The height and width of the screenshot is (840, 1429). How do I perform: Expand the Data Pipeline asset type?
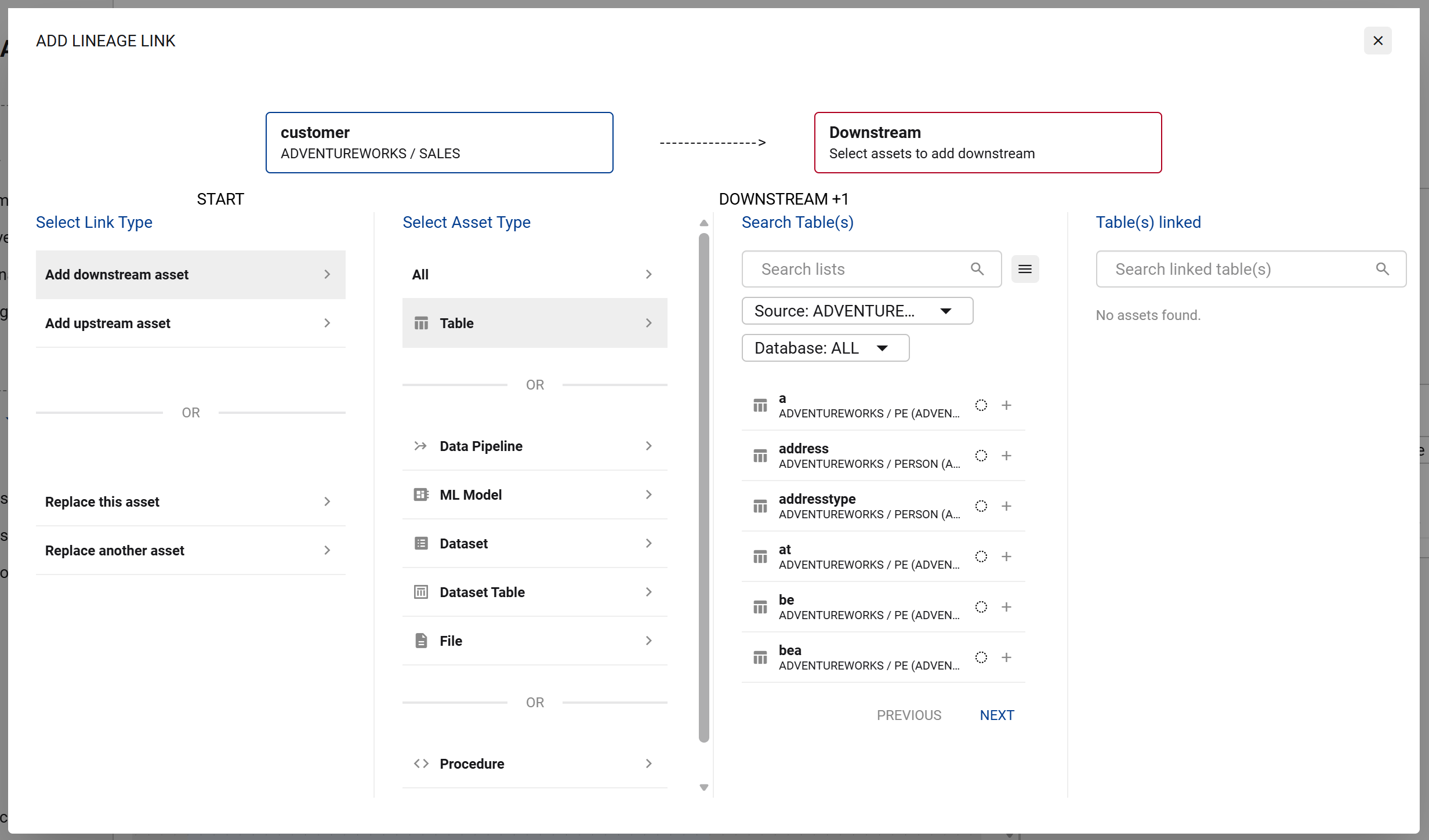click(534, 446)
